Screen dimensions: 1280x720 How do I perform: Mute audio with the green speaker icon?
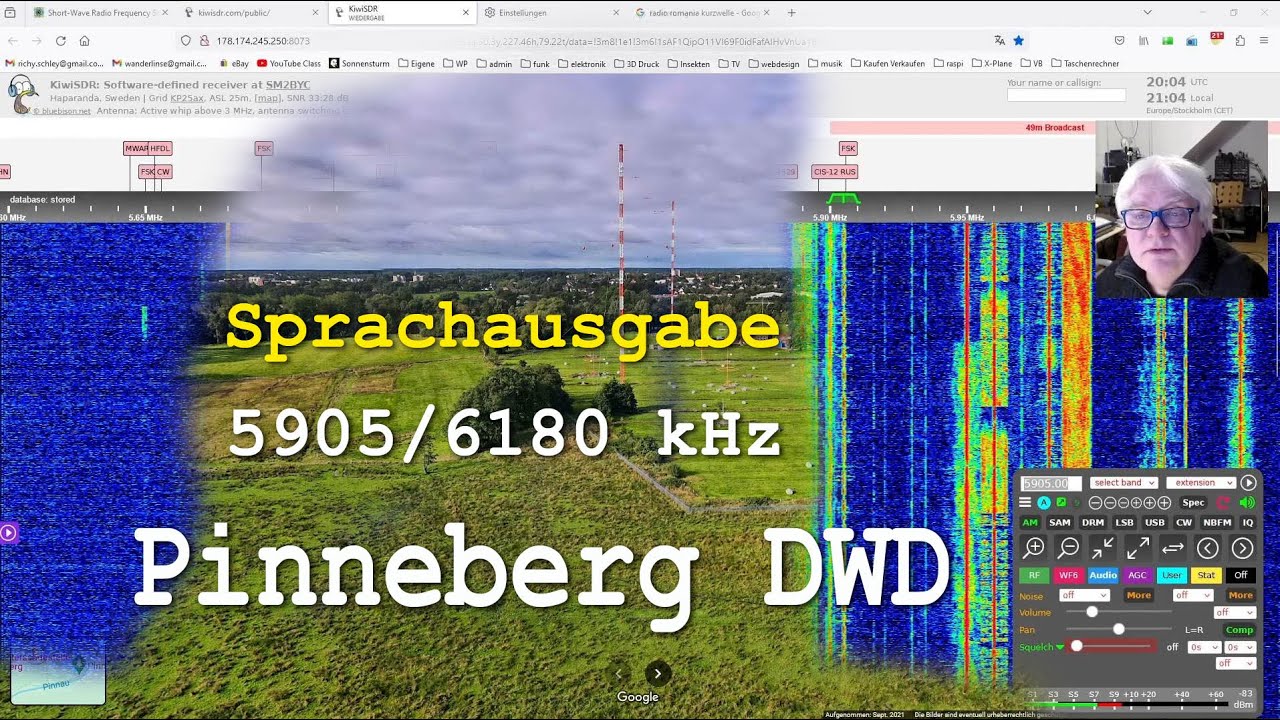(1246, 503)
